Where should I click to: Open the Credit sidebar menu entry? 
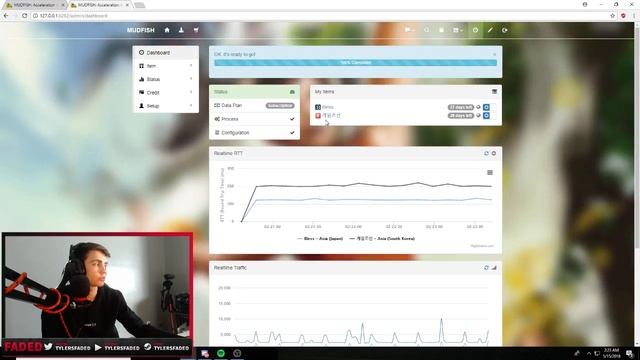coord(166,93)
